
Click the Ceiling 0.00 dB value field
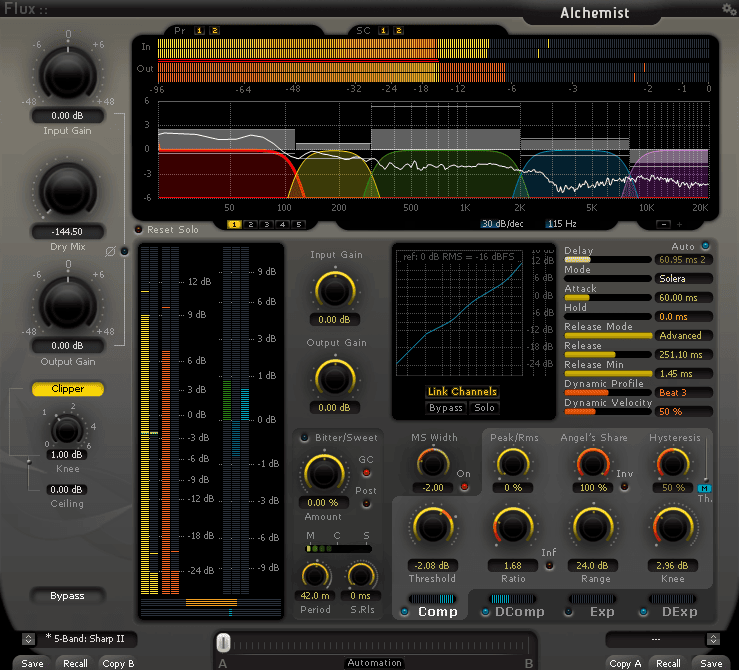pyautogui.click(x=66, y=490)
